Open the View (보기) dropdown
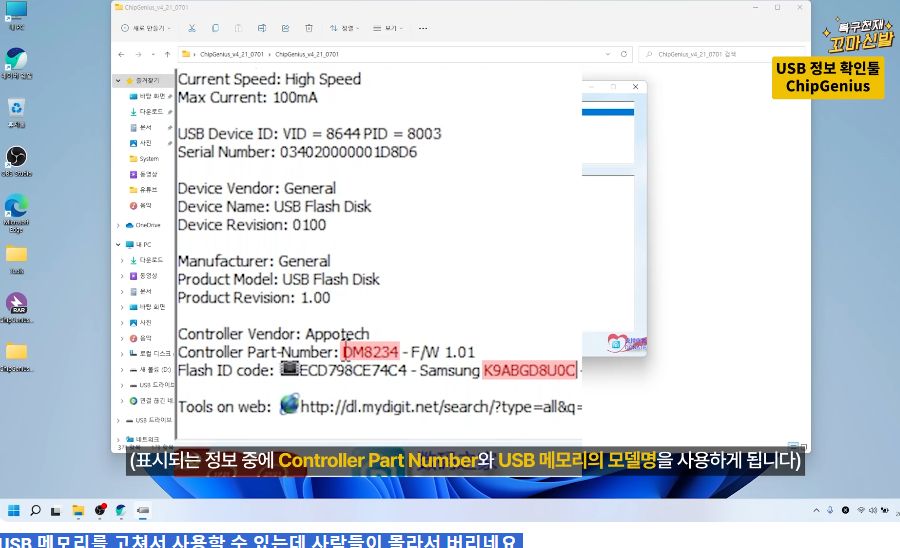The image size is (900, 548). (x=388, y=28)
